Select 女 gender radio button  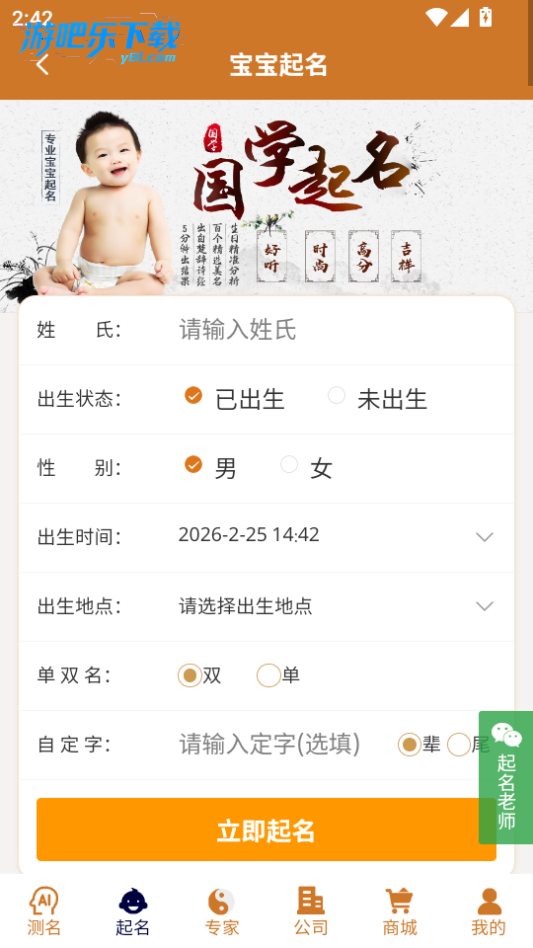click(x=289, y=464)
